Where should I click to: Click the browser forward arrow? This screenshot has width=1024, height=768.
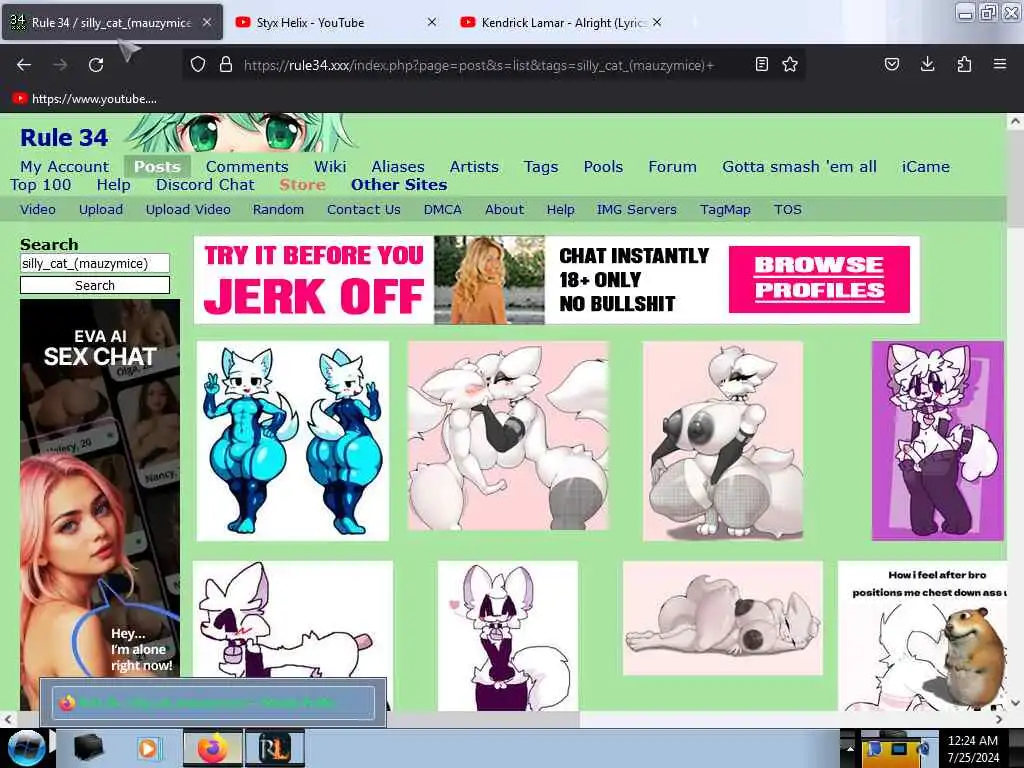click(x=60, y=65)
